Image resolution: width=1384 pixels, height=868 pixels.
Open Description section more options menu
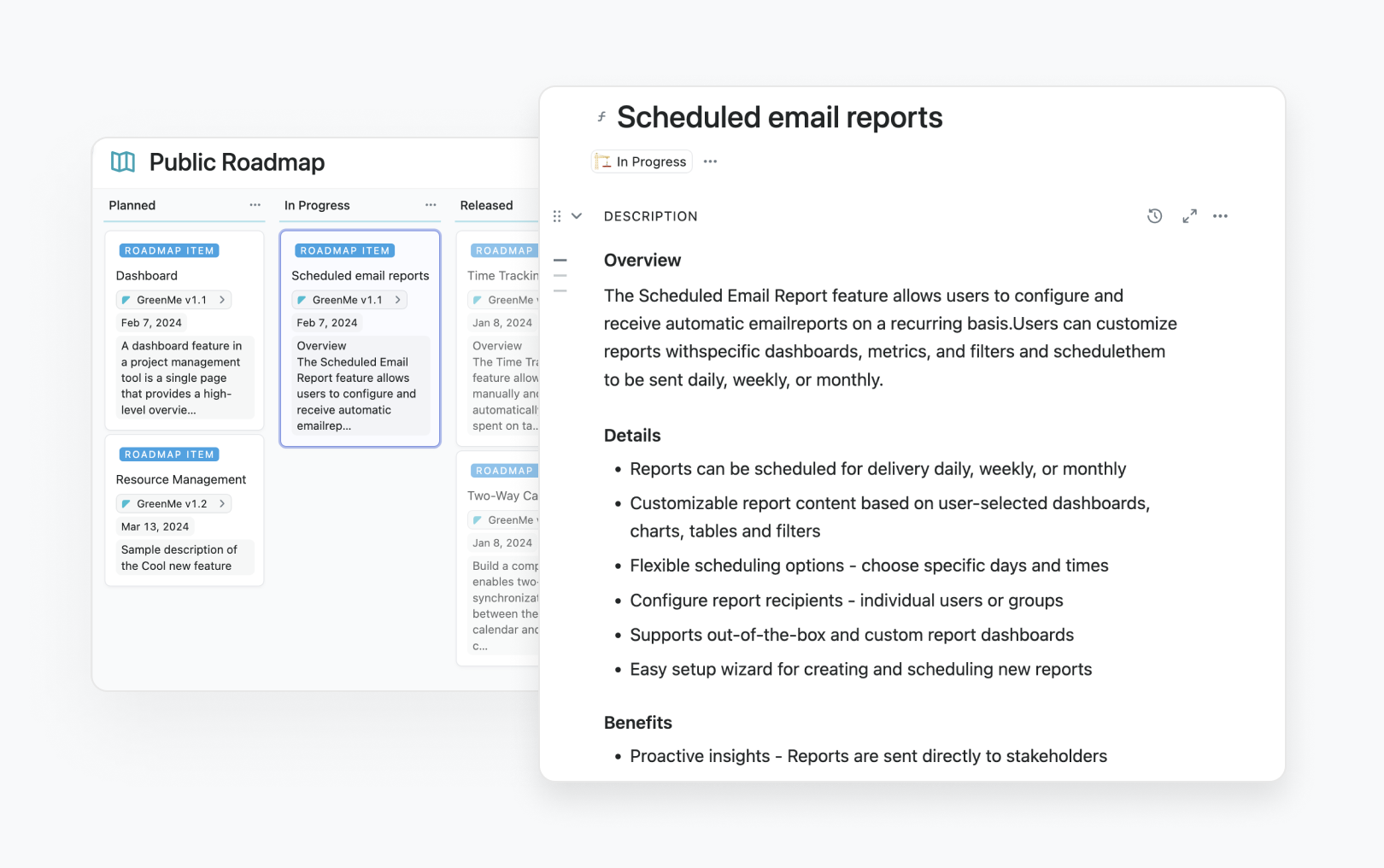(x=1220, y=216)
